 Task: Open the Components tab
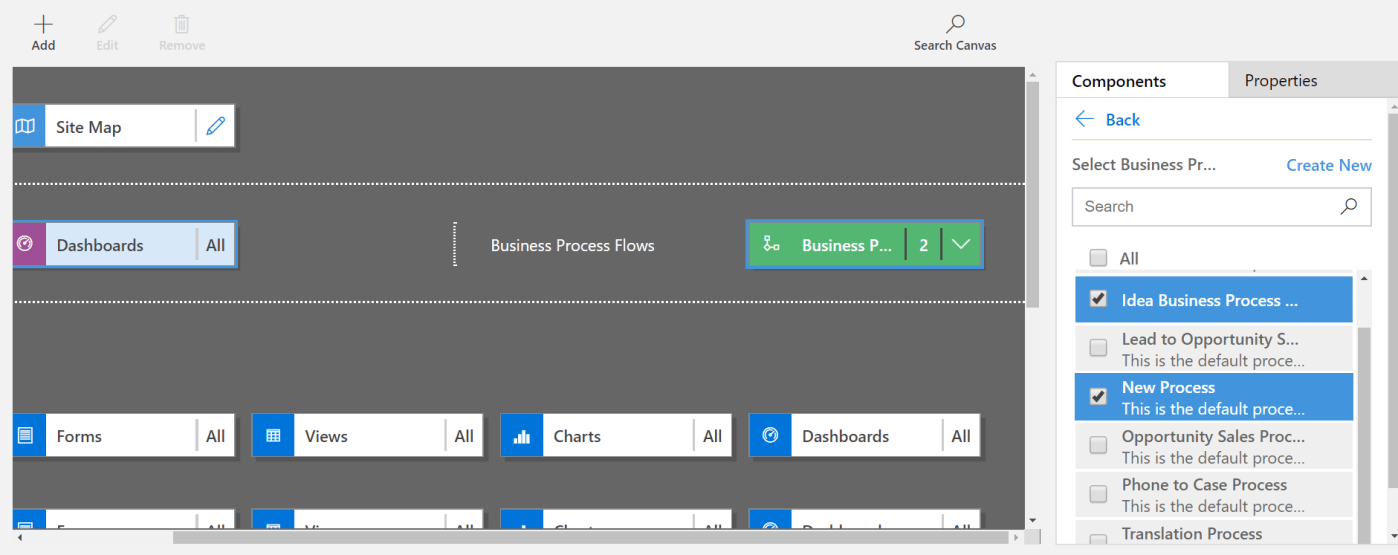pos(1118,81)
